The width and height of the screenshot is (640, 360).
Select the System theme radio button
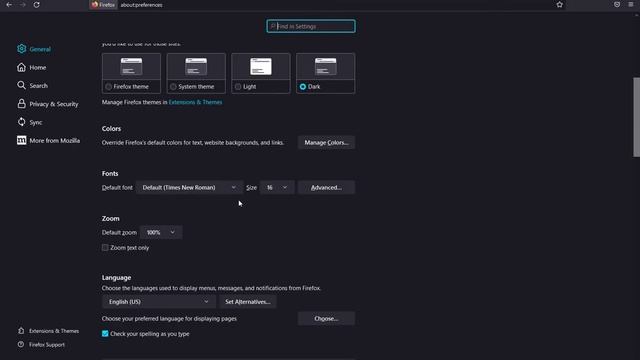(x=173, y=87)
